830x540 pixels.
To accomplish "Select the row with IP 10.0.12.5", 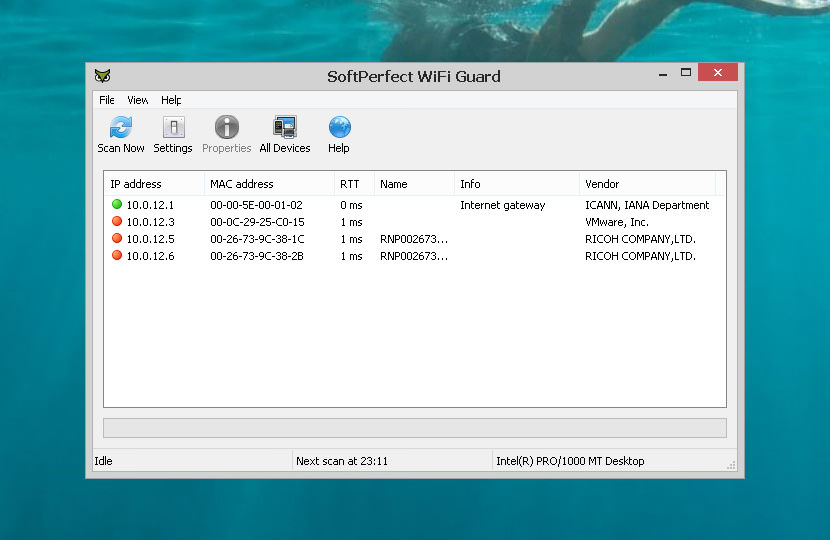I will coord(414,239).
